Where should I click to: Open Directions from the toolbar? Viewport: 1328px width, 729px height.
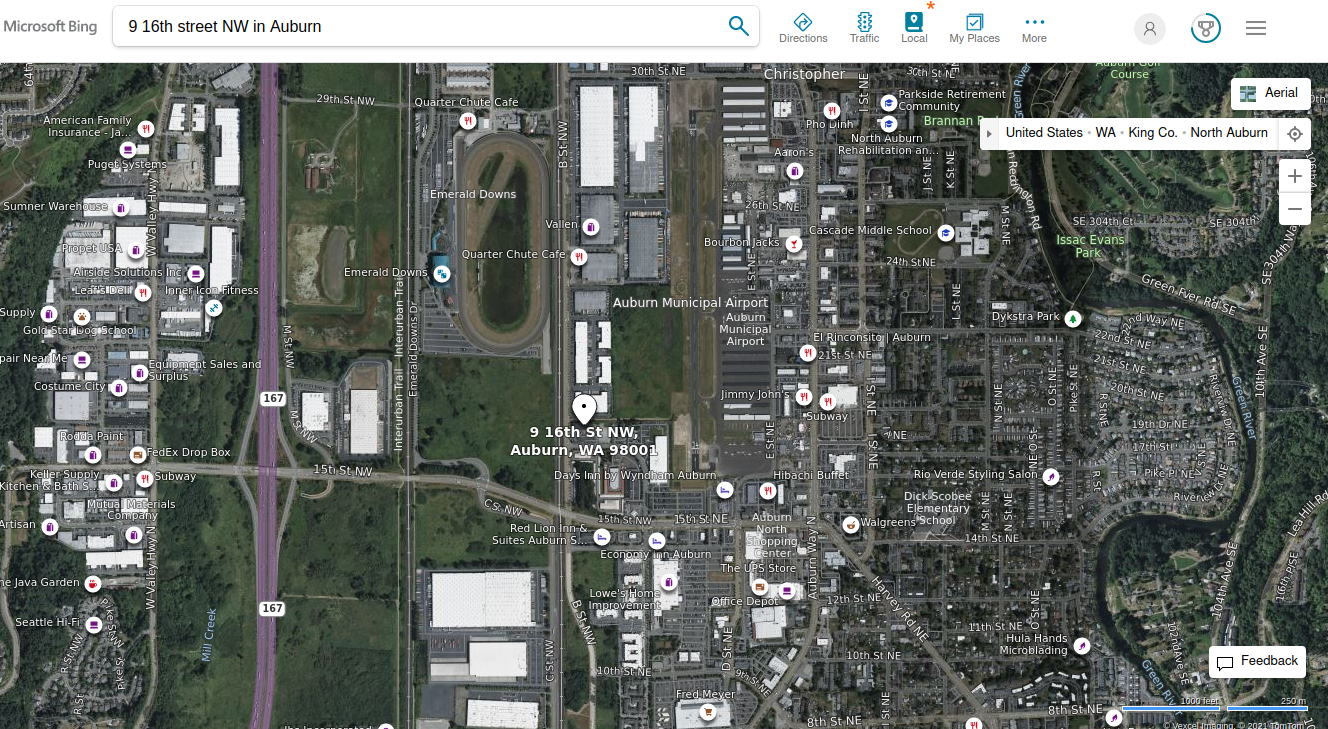[x=803, y=28]
